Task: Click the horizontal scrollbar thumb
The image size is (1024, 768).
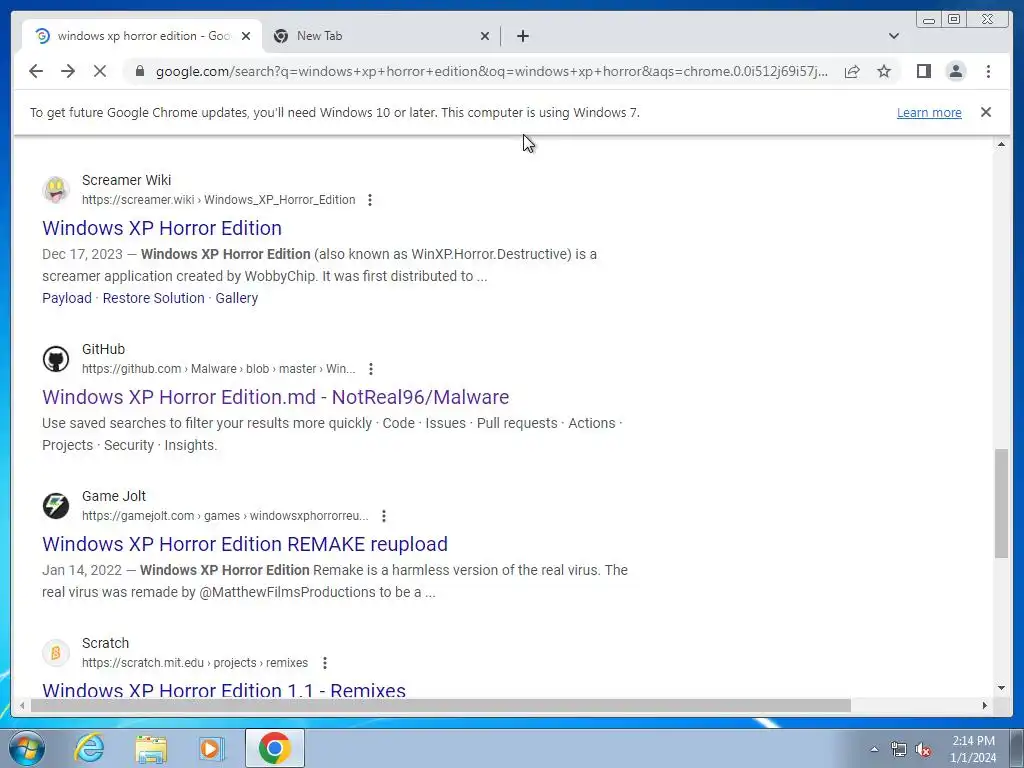Action: 441,705
